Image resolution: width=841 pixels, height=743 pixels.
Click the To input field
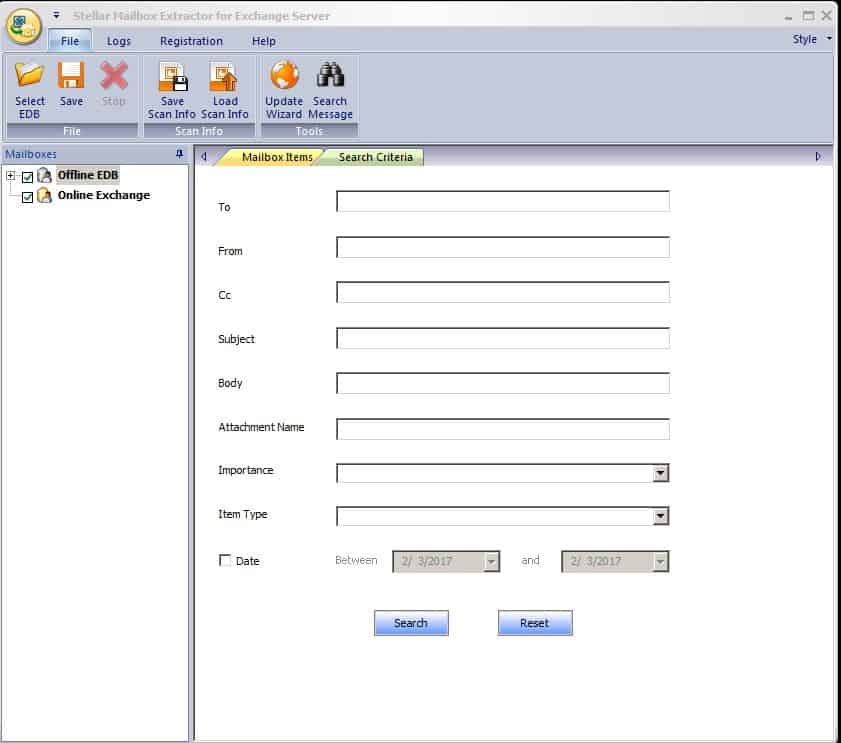click(x=503, y=201)
